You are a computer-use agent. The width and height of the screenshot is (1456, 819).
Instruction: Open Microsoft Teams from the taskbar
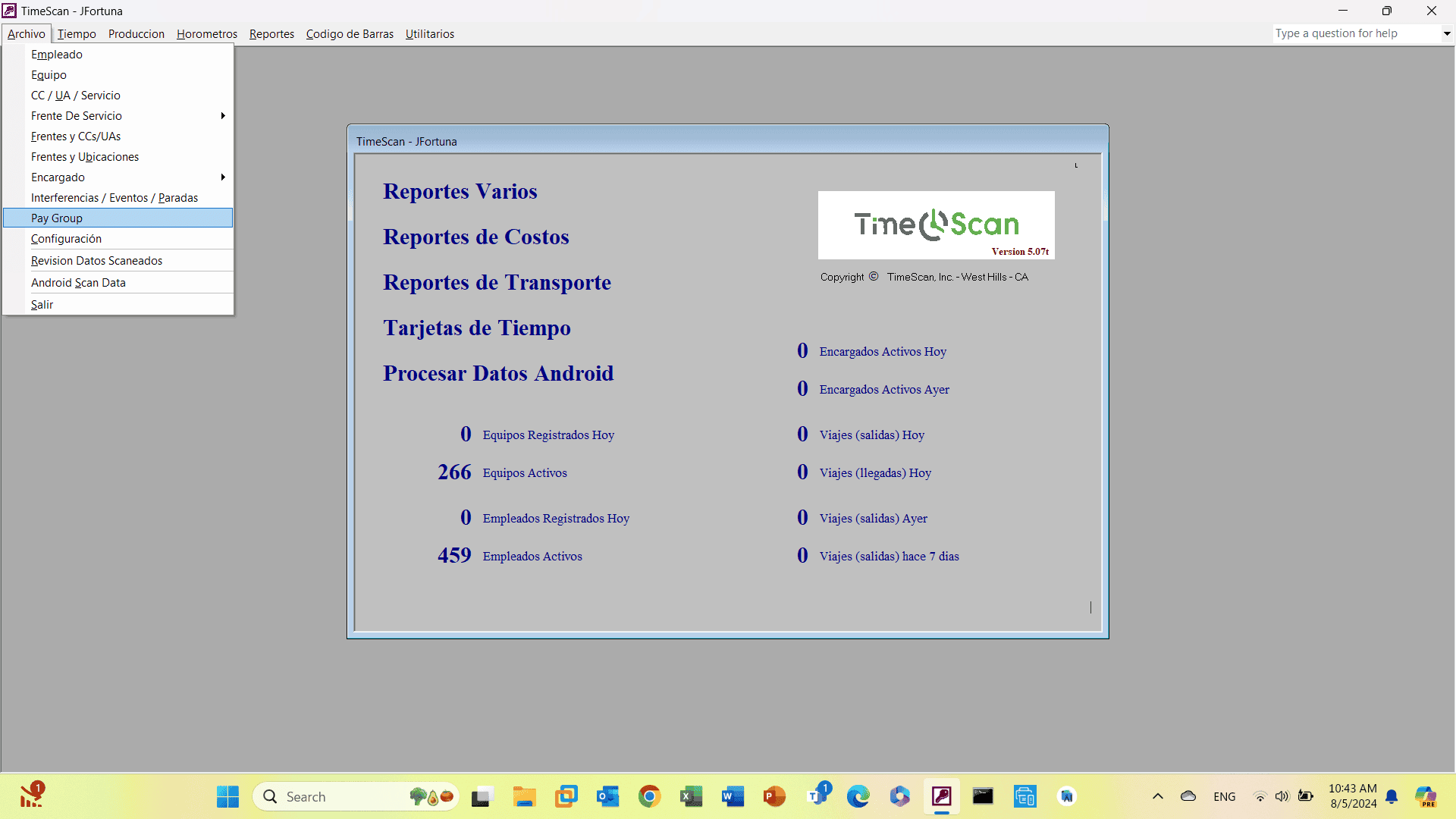817,796
